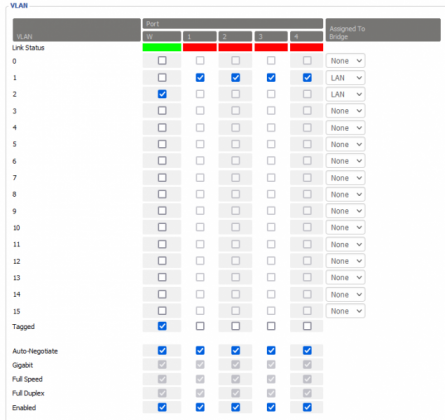This screenshot has height=420, width=445.
Task: Expand bridge assignment for VLAN 15
Action: tap(345, 311)
